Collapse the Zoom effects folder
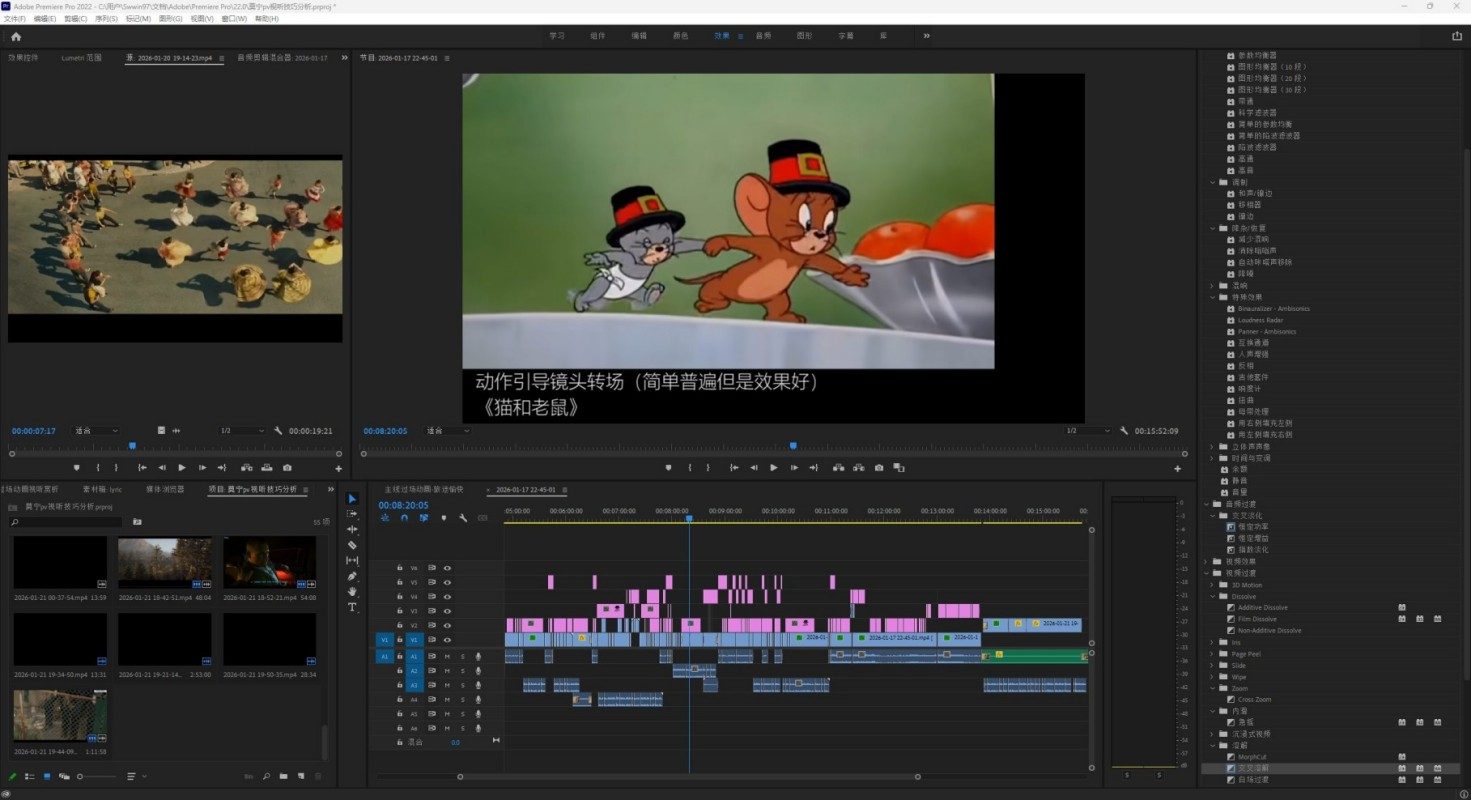This screenshot has height=800, width=1471. point(1213,688)
